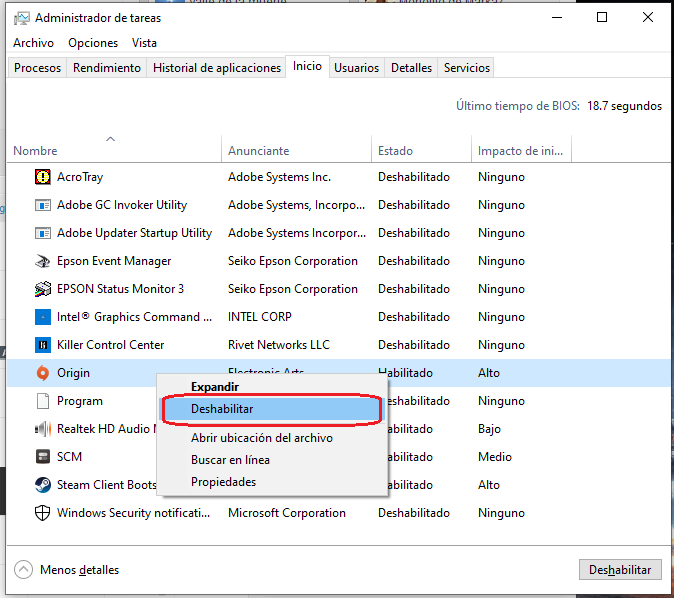Click the Killer Control Center icon

[43, 345]
